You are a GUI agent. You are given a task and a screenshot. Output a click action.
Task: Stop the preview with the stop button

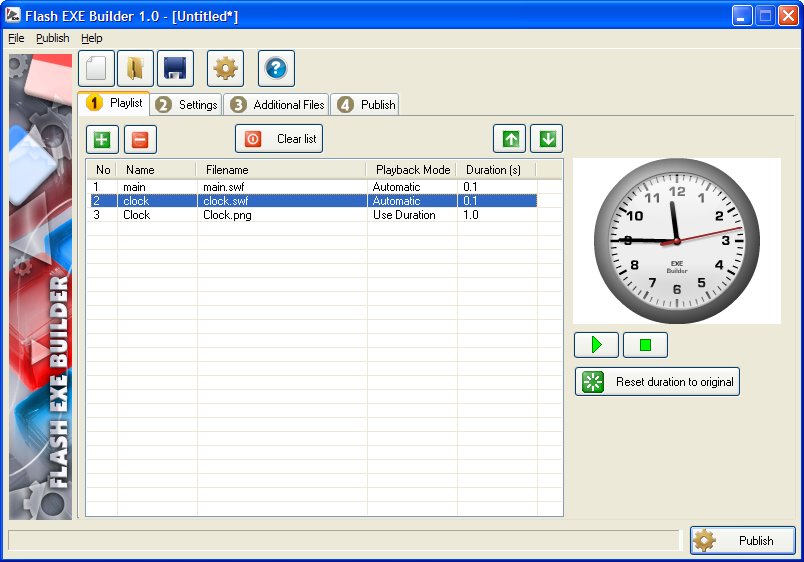[645, 345]
